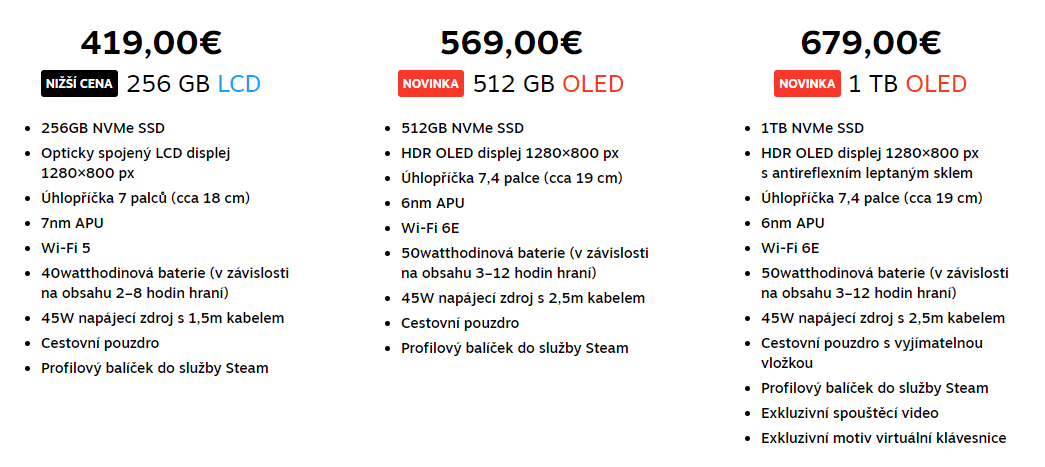Select the Exkluzivní spouštěcí video item
The width and height of the screenshot is (1045, 467).
[x=849, y=413]
